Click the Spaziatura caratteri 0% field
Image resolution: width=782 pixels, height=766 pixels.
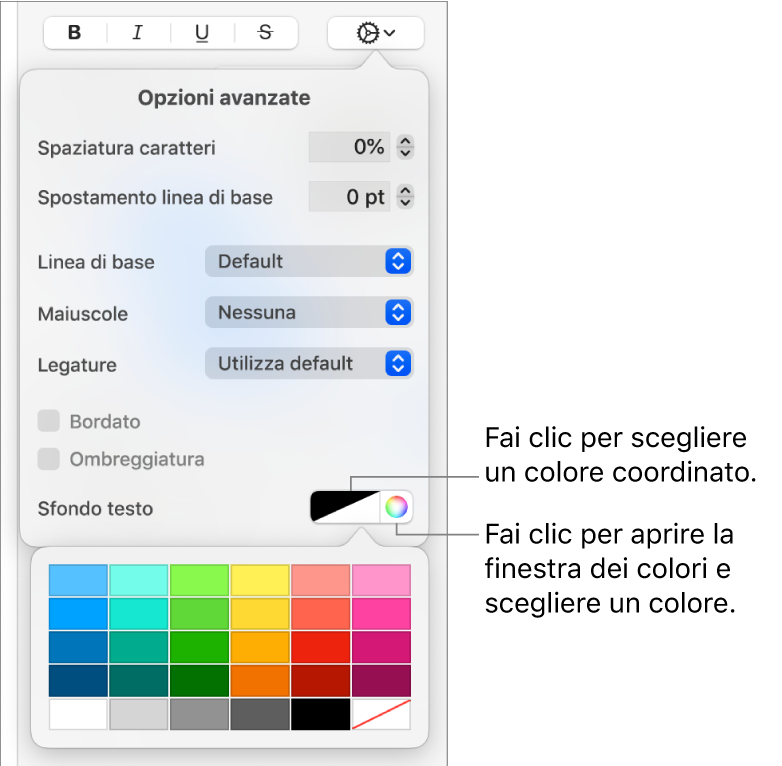click(x=349, y=147)
